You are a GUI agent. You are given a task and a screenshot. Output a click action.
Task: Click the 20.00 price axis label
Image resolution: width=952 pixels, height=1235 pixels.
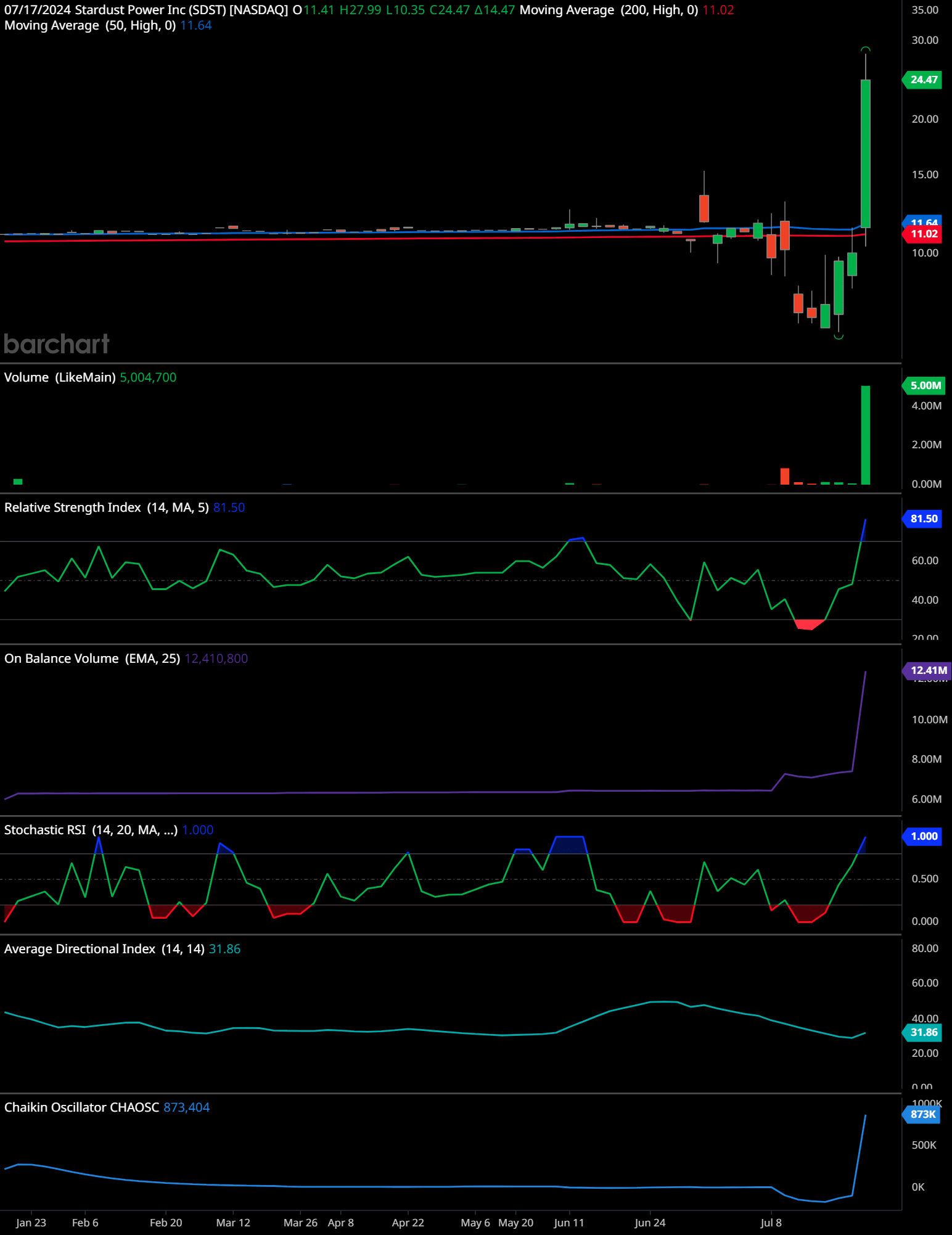925,119
